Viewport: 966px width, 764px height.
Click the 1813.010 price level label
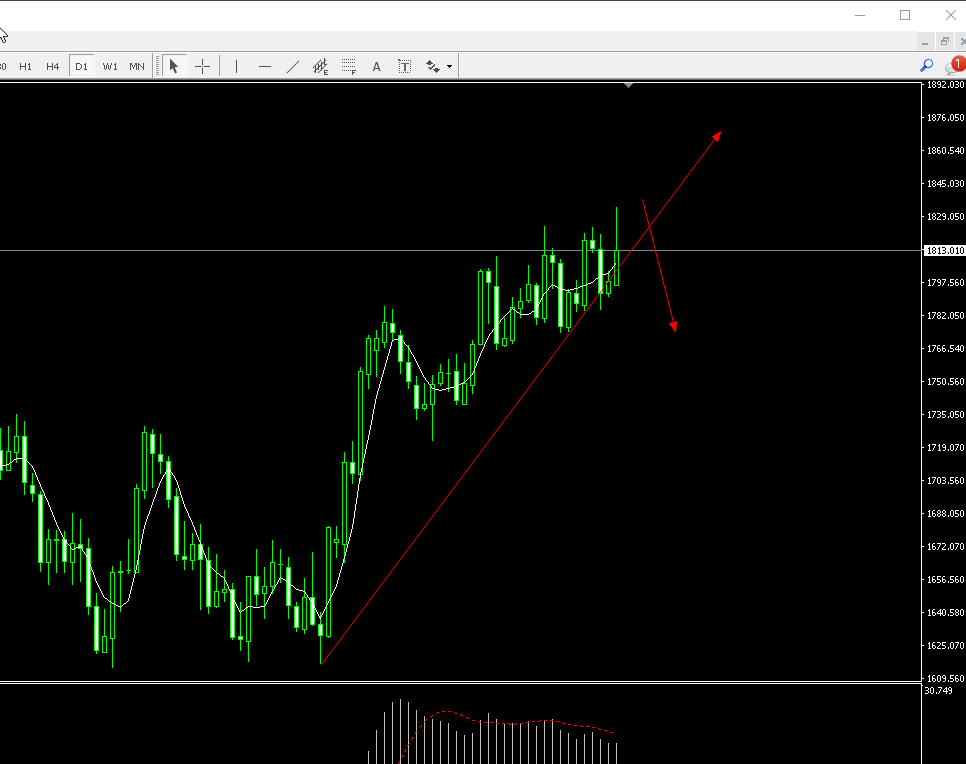944,250
